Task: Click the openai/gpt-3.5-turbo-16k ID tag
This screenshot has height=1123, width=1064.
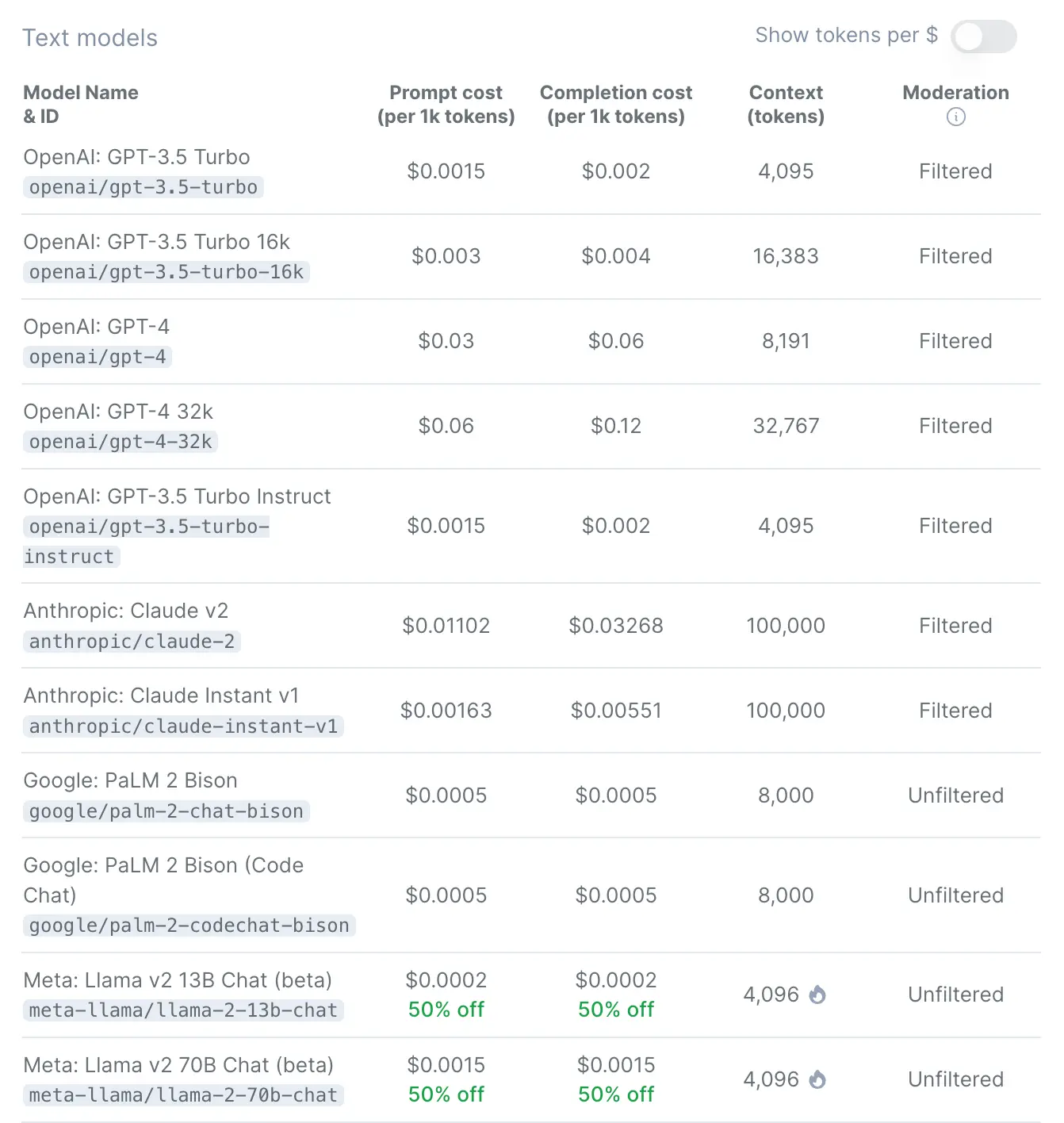Action: [x=166, y=272]
